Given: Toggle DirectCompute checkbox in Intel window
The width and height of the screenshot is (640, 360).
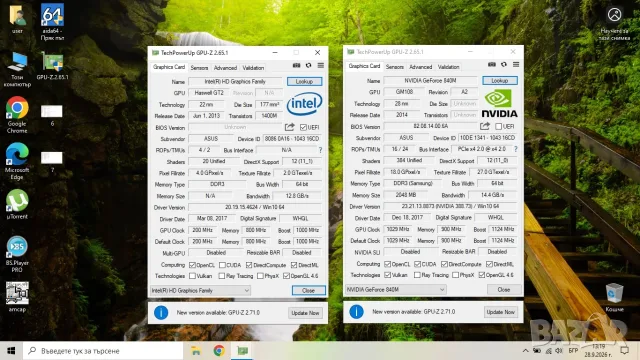Looking at the screenshot, I should pos(249,265).
